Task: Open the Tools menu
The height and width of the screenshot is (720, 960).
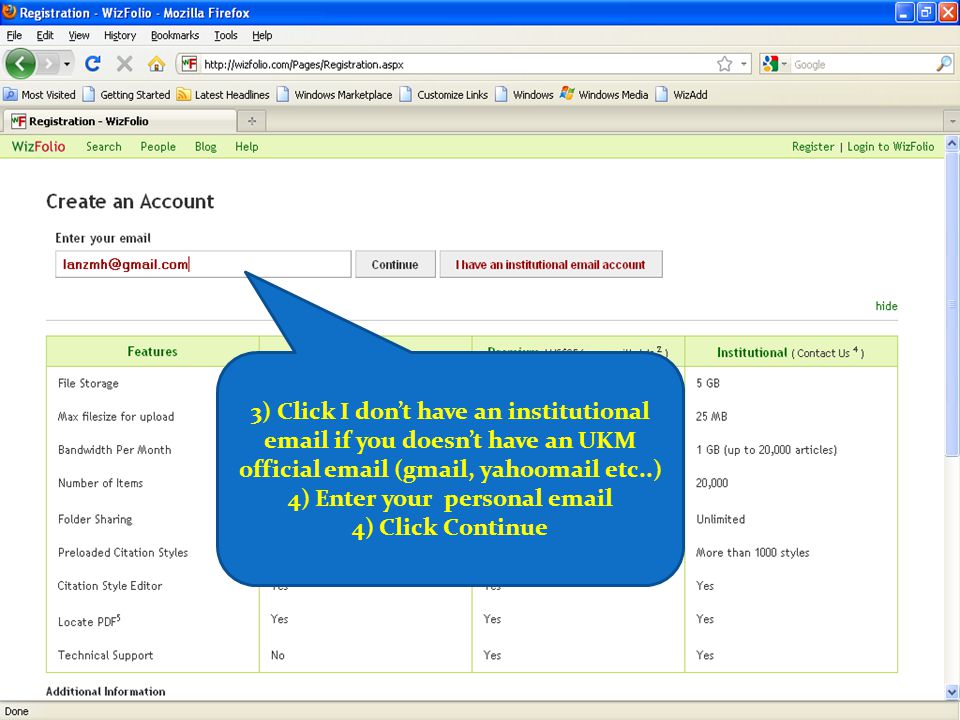Action: click(226, 36)
